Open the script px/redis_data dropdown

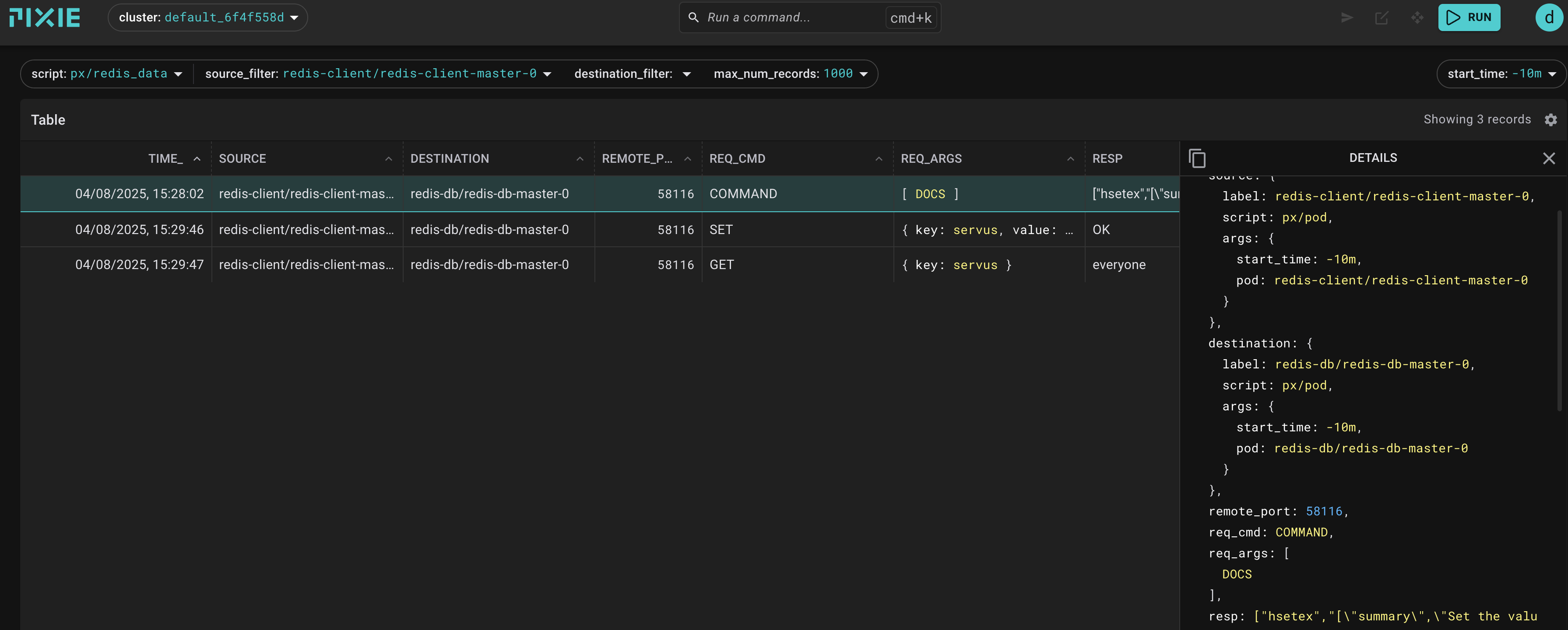[107, 73]
